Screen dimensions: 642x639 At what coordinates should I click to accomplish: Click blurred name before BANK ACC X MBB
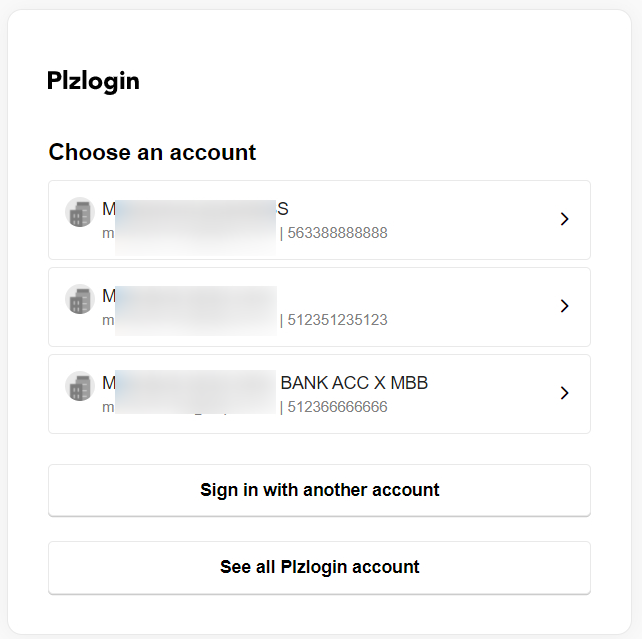pos(189,383)
